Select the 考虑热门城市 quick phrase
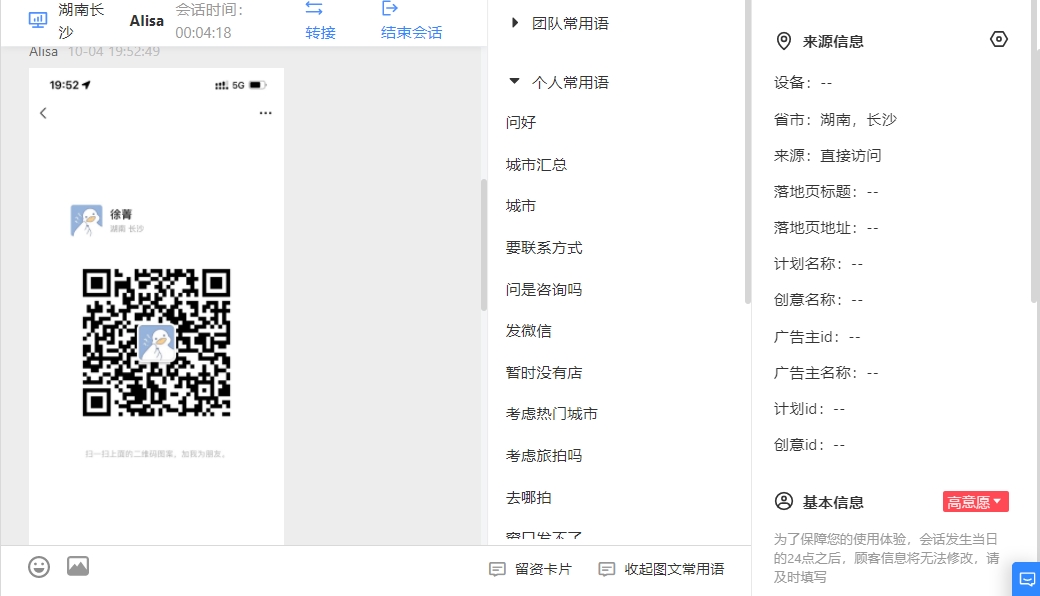The height and width of the screenshot is (596, 1040). pos(552,414)
